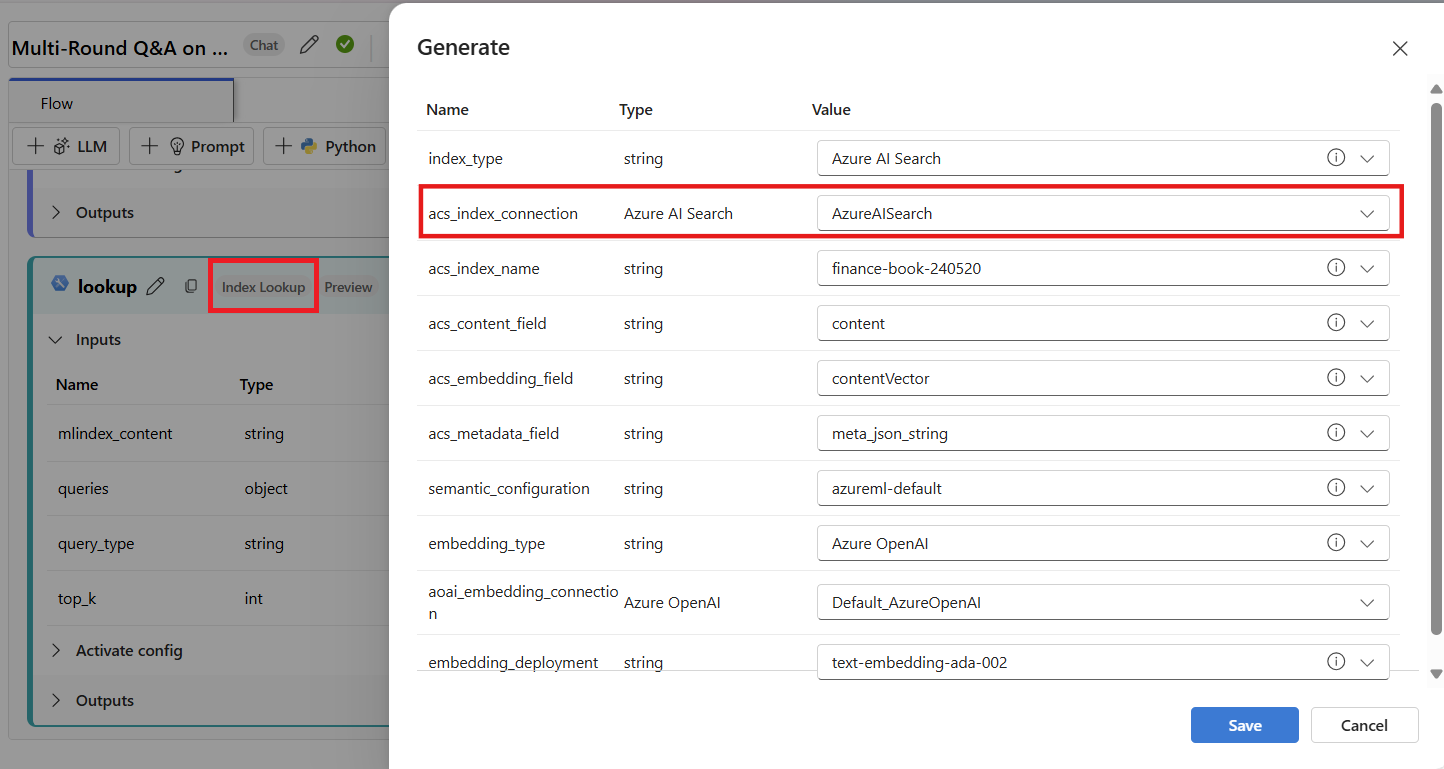Open the acs_index_connection AzureAISearch dropdown
The height and width of the screenshot is (769, 1444).
click(x=1103, y=213)
